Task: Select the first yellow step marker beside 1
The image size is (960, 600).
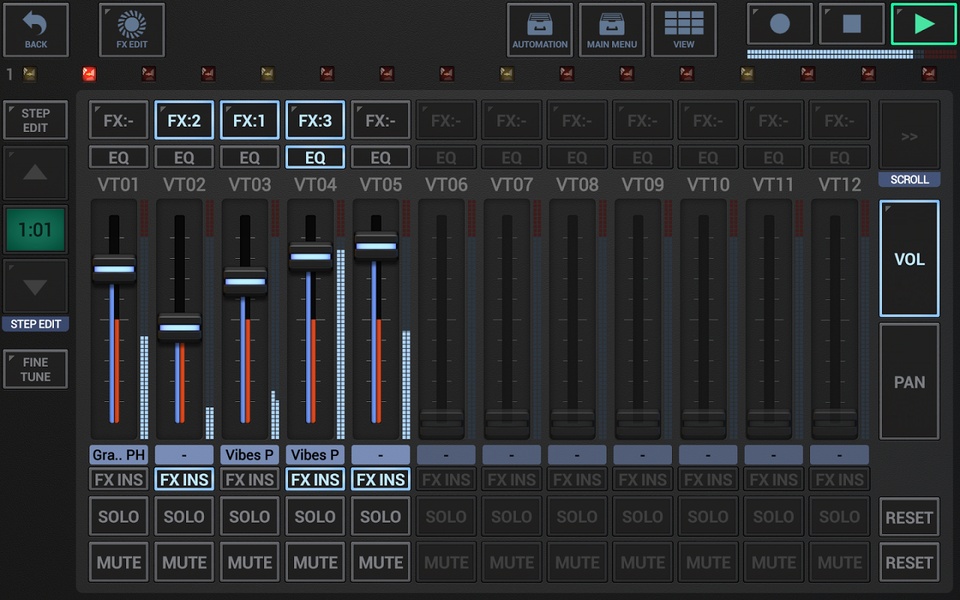Action: click(x=29, y=74)
